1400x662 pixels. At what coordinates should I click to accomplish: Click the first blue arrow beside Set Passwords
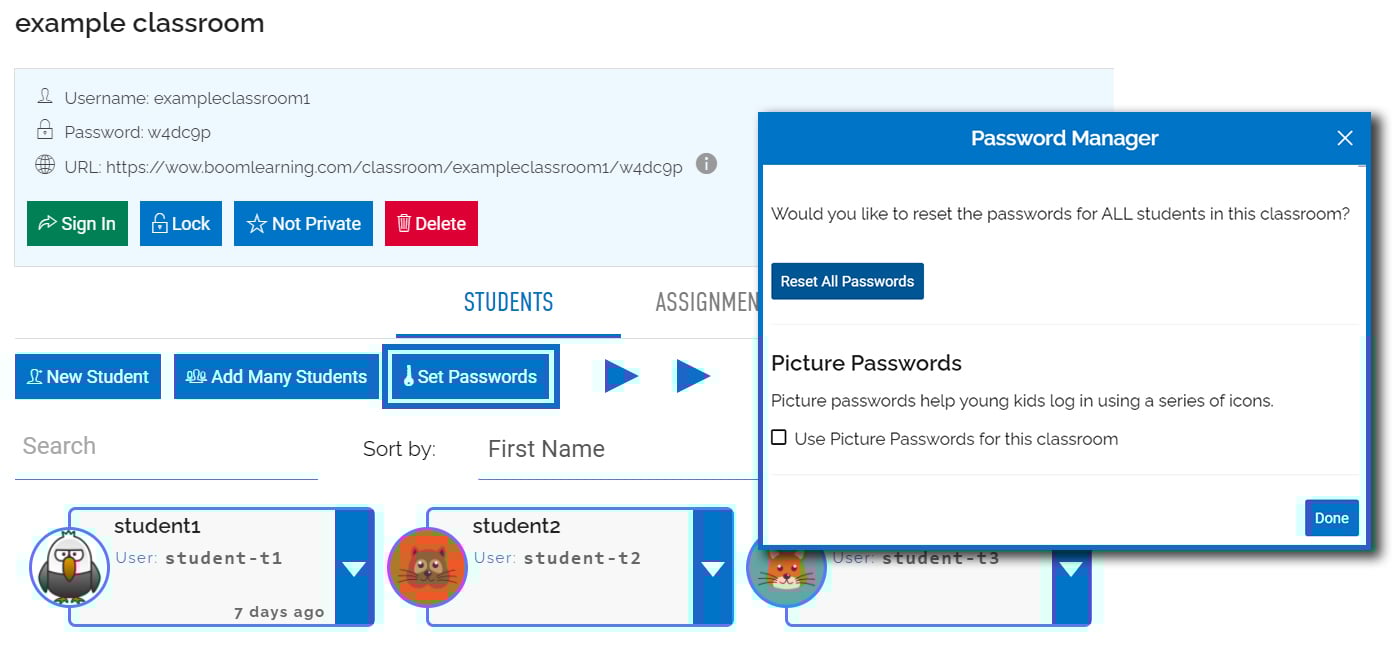[x=620, y=375]
